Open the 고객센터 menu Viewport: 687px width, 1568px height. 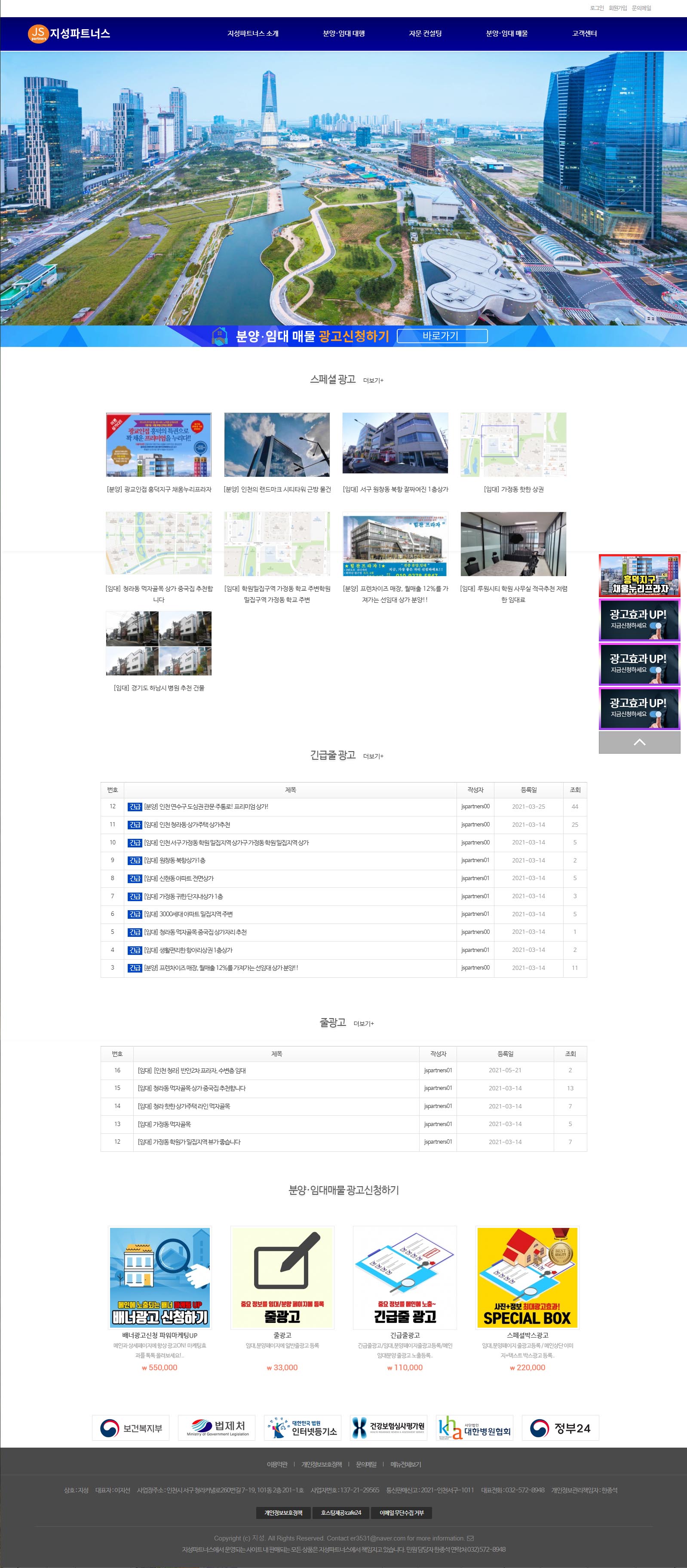point(584,34)
